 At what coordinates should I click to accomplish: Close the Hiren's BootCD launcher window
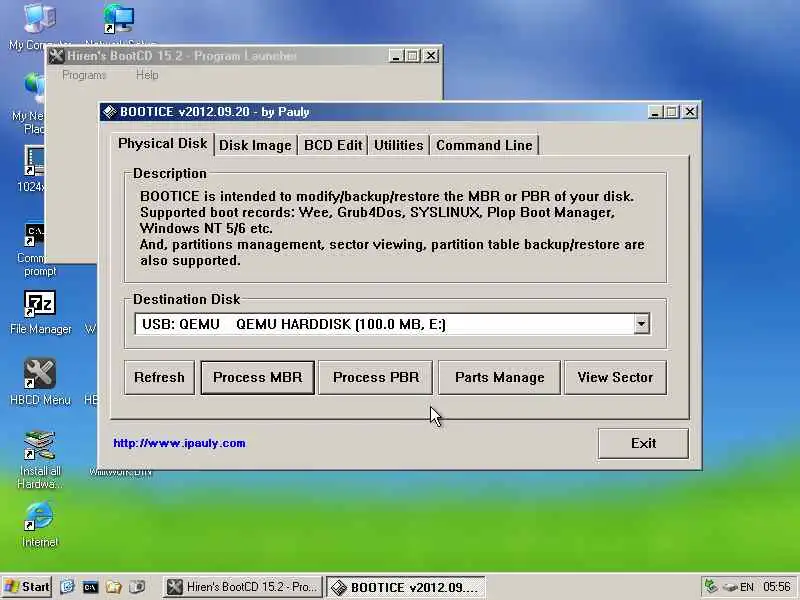coord(431,56)
